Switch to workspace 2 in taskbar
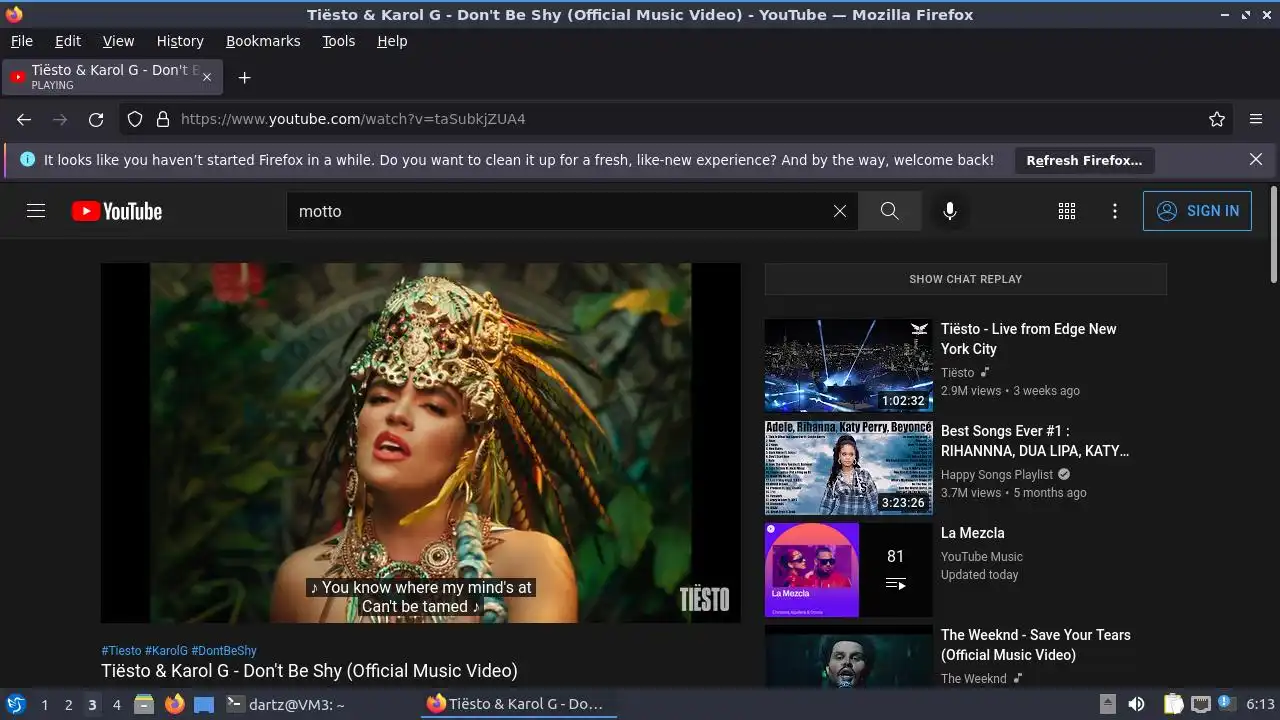Image resolution: width=1280 pixels, height=720 pixels. (68, 705)
